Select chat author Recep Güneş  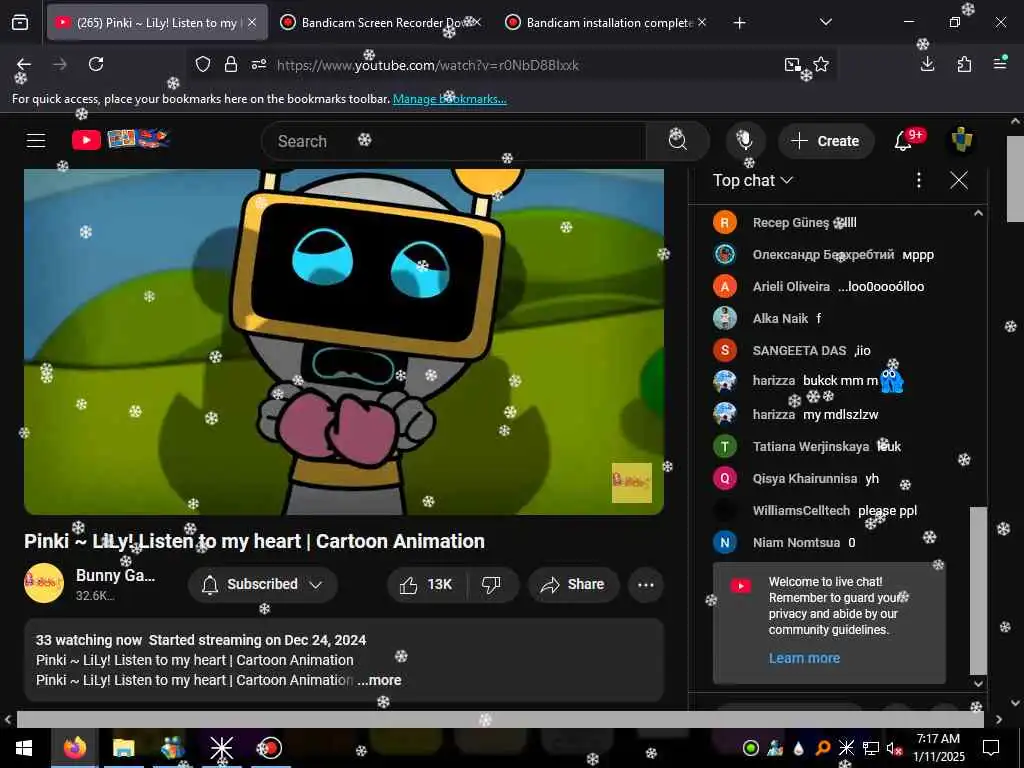point(790,223)
